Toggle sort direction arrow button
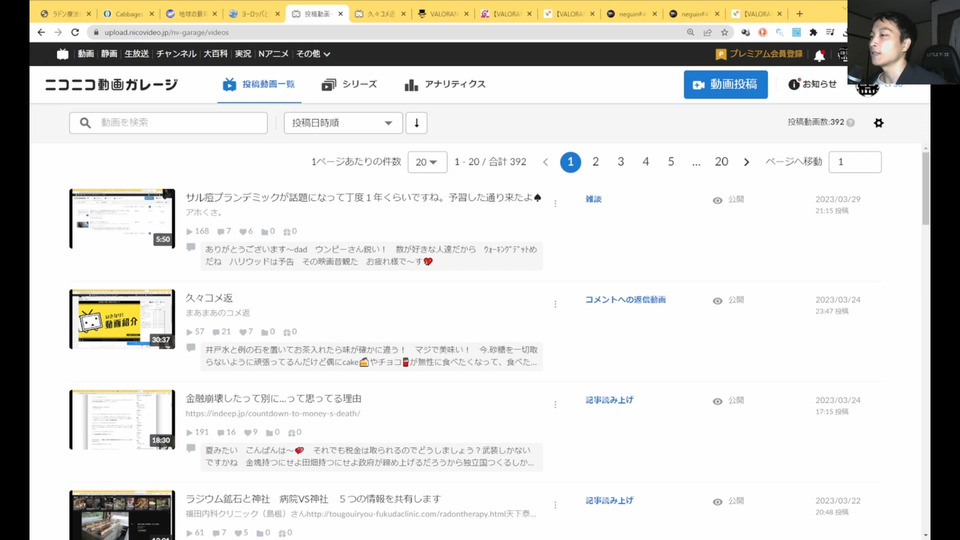 tap(416, 123)
